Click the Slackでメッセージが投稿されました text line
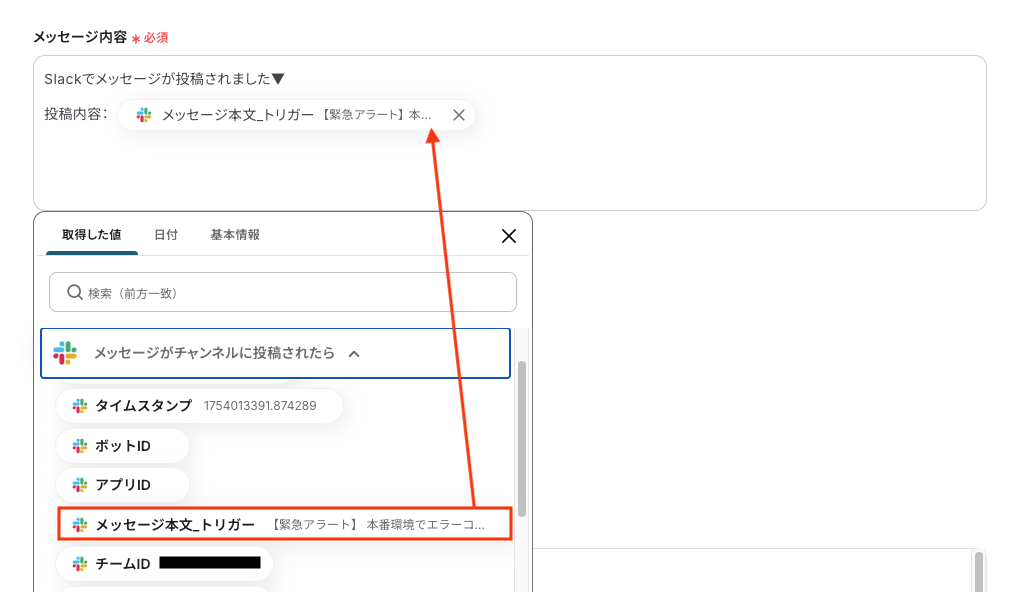1013x592 pixels. pos(164,79)
